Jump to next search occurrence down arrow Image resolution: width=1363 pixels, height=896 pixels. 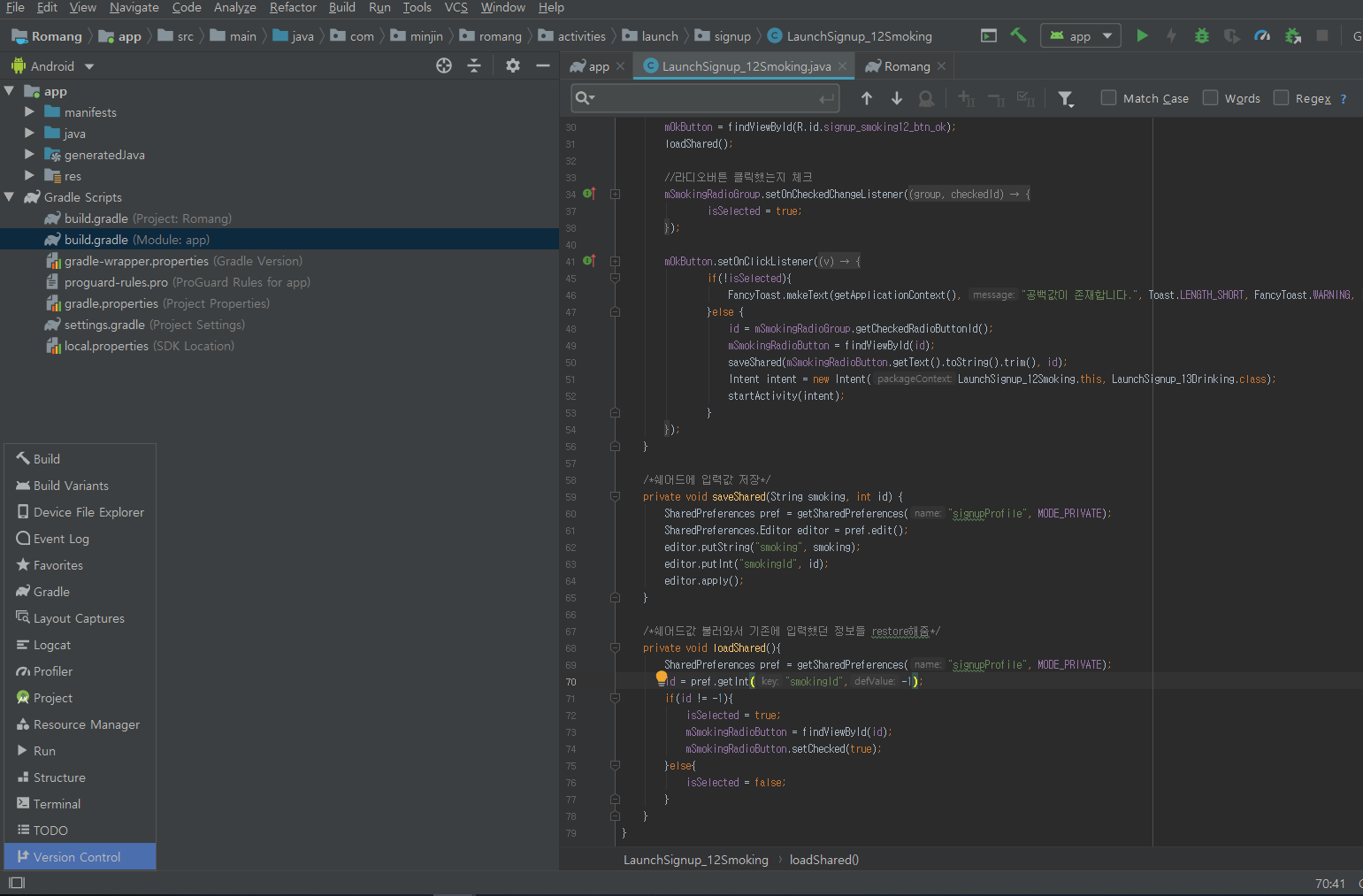[896, 98]
